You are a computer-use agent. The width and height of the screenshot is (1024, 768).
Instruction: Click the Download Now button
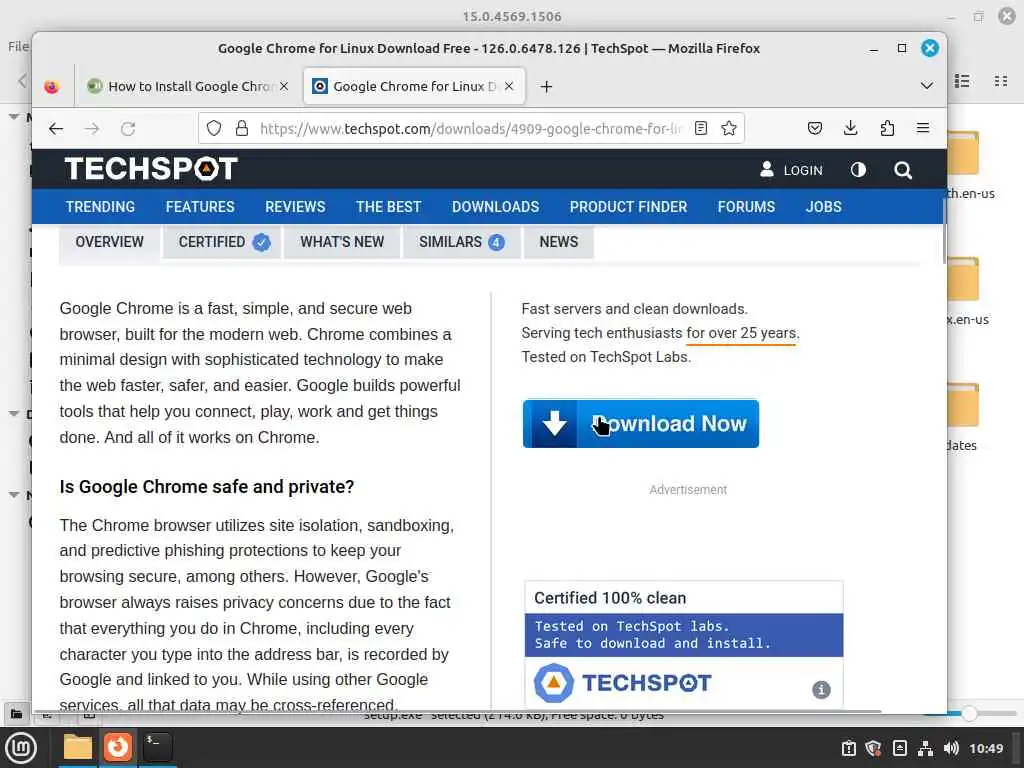641,423
